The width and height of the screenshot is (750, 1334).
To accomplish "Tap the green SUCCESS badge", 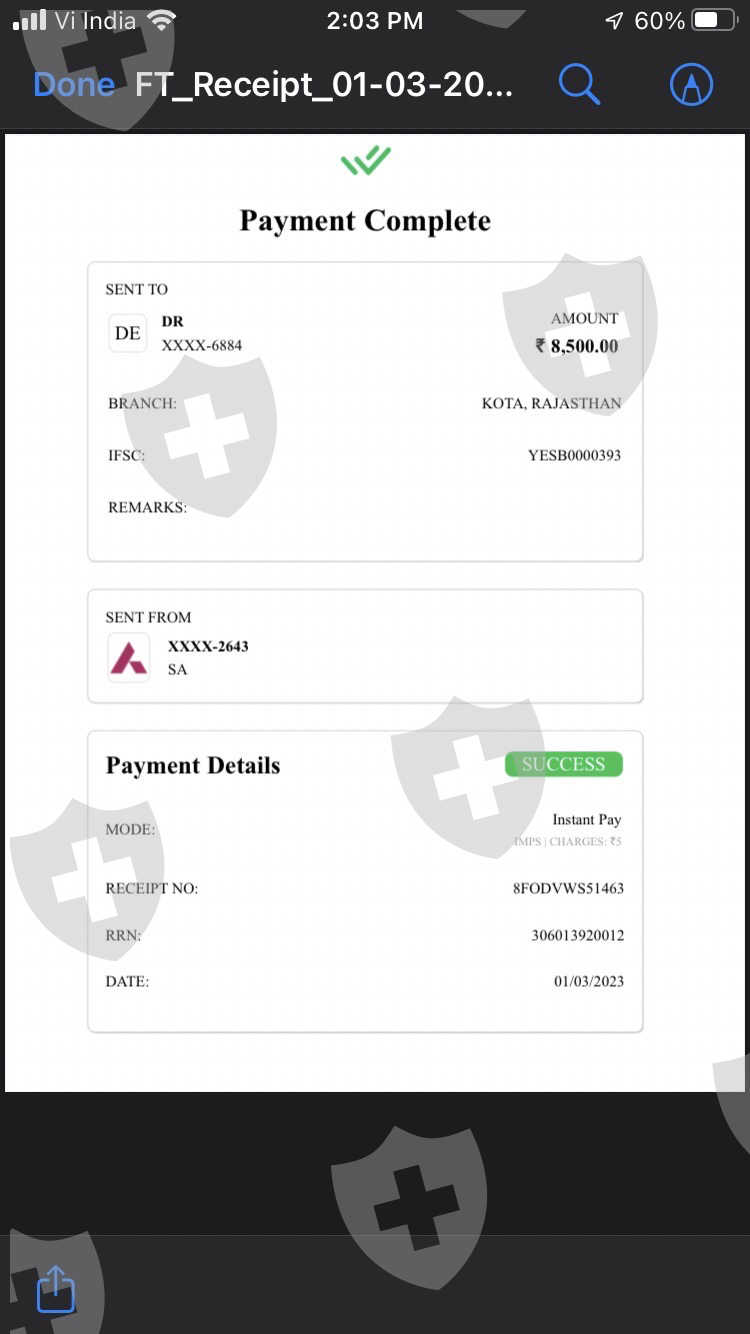I will click(x=564, y=765).
